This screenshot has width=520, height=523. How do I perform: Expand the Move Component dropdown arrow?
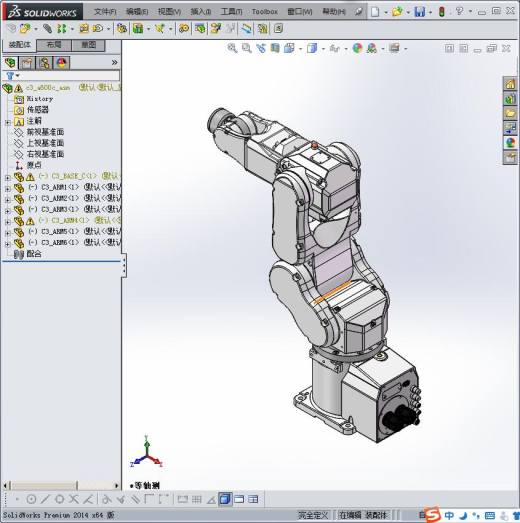108,29
